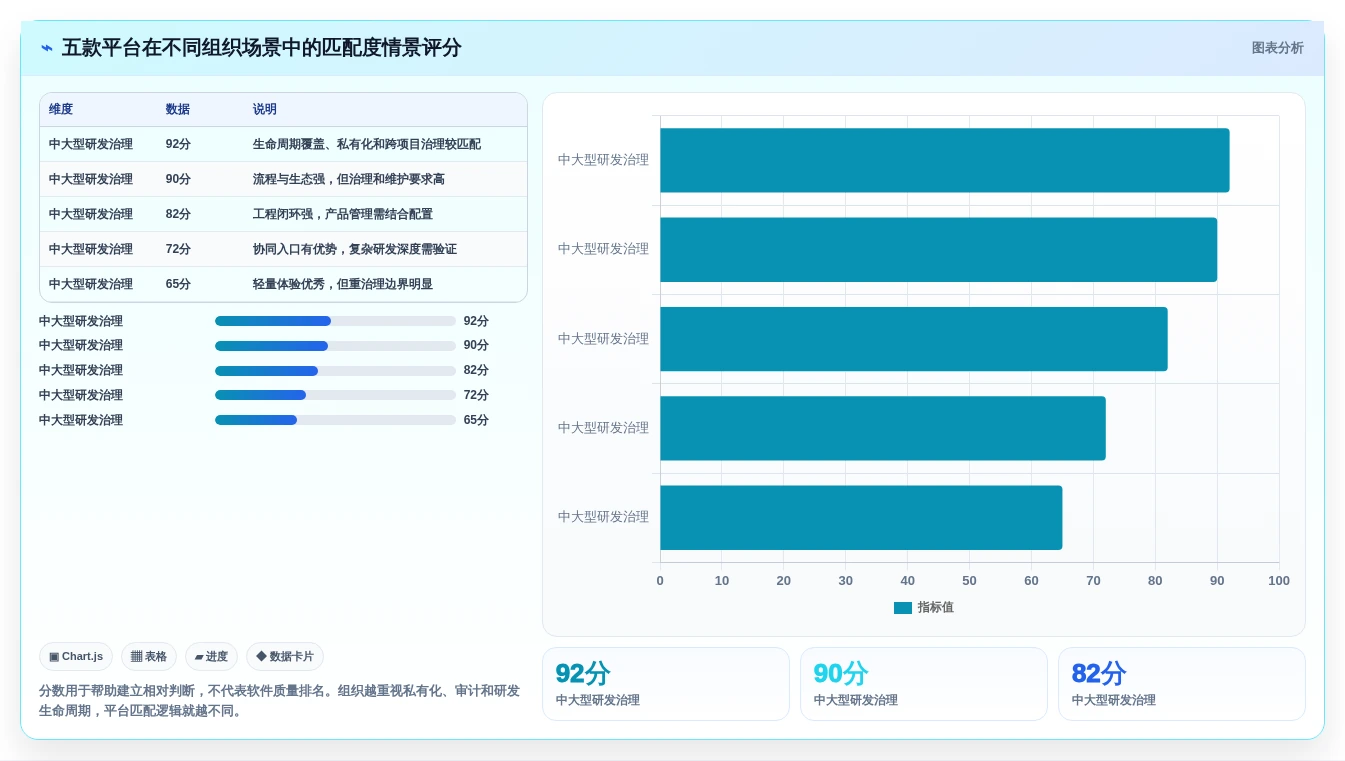This screenshot has height=761, width=1345.
Task: Click the progress bar labeled 72分
Action: [335, 395]
